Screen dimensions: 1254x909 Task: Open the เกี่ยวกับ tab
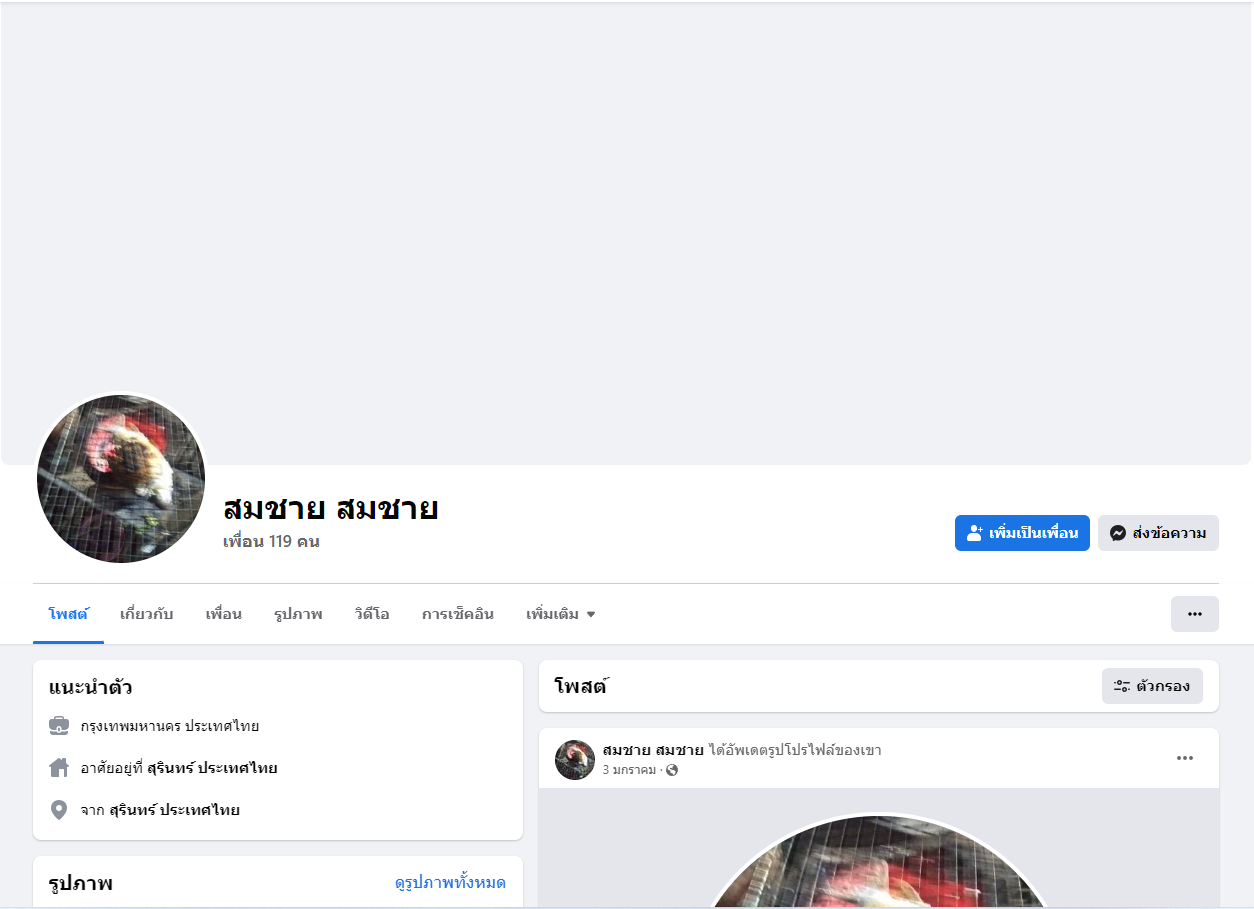coord(146,614)
